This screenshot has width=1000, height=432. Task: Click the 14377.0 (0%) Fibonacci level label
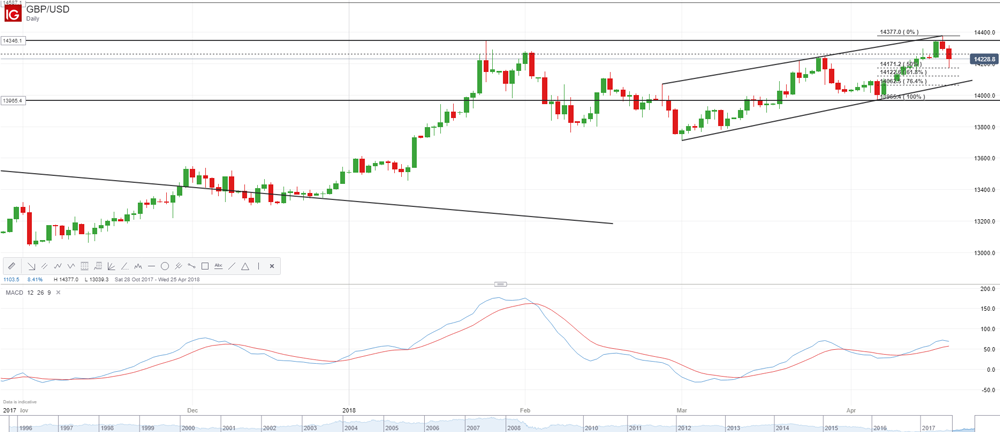point(898,31)
